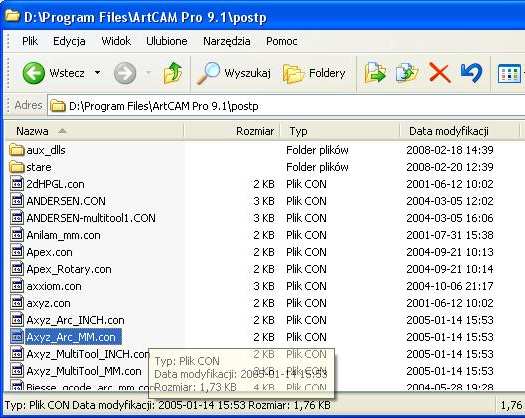Select ANDERSEN-multitool1.CON file icon
The height and width of the screenshot is (418, 525).
click(17, 218)
